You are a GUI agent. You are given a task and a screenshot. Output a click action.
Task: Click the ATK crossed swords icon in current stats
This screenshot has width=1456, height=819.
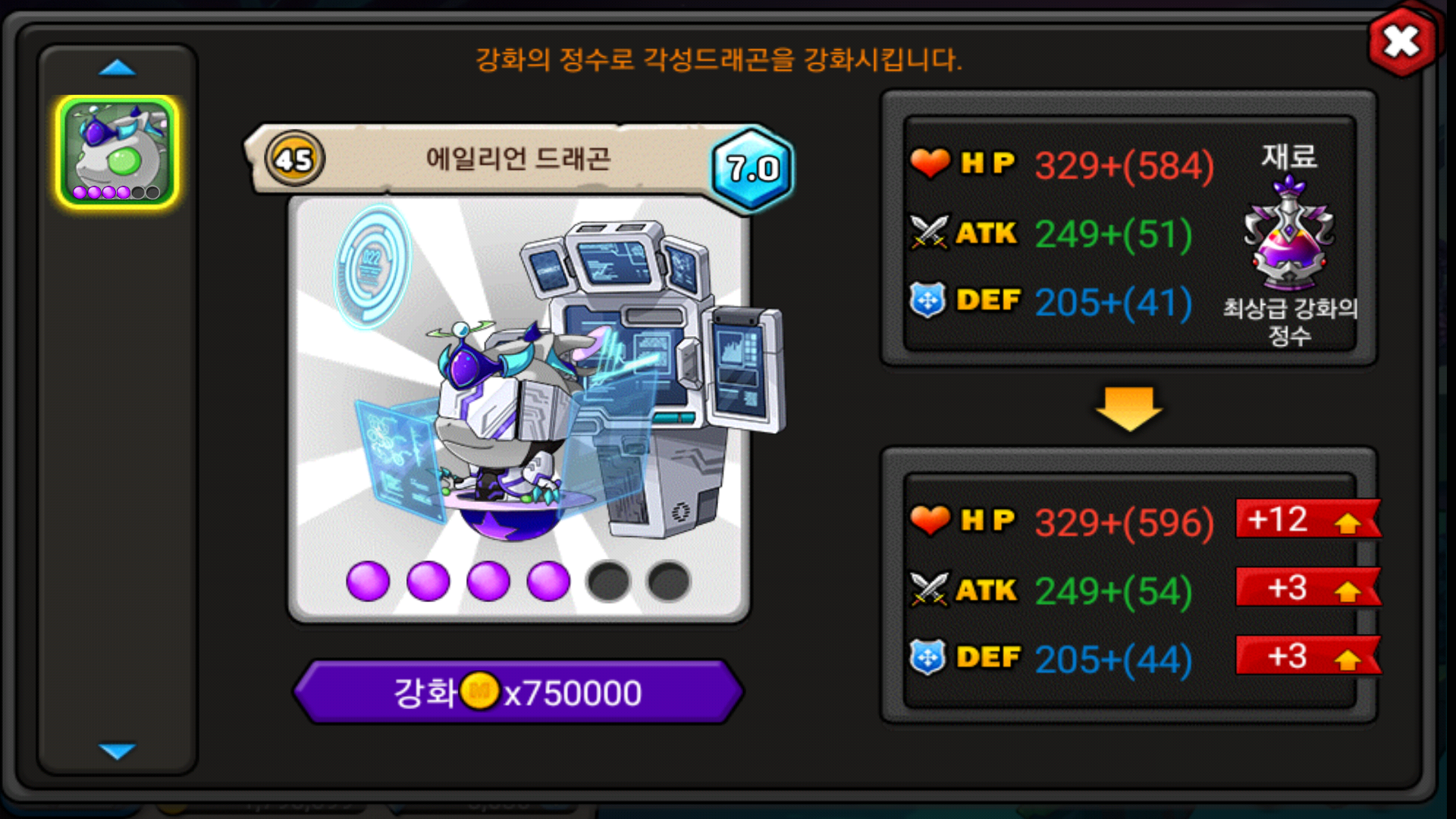(929, 232)
